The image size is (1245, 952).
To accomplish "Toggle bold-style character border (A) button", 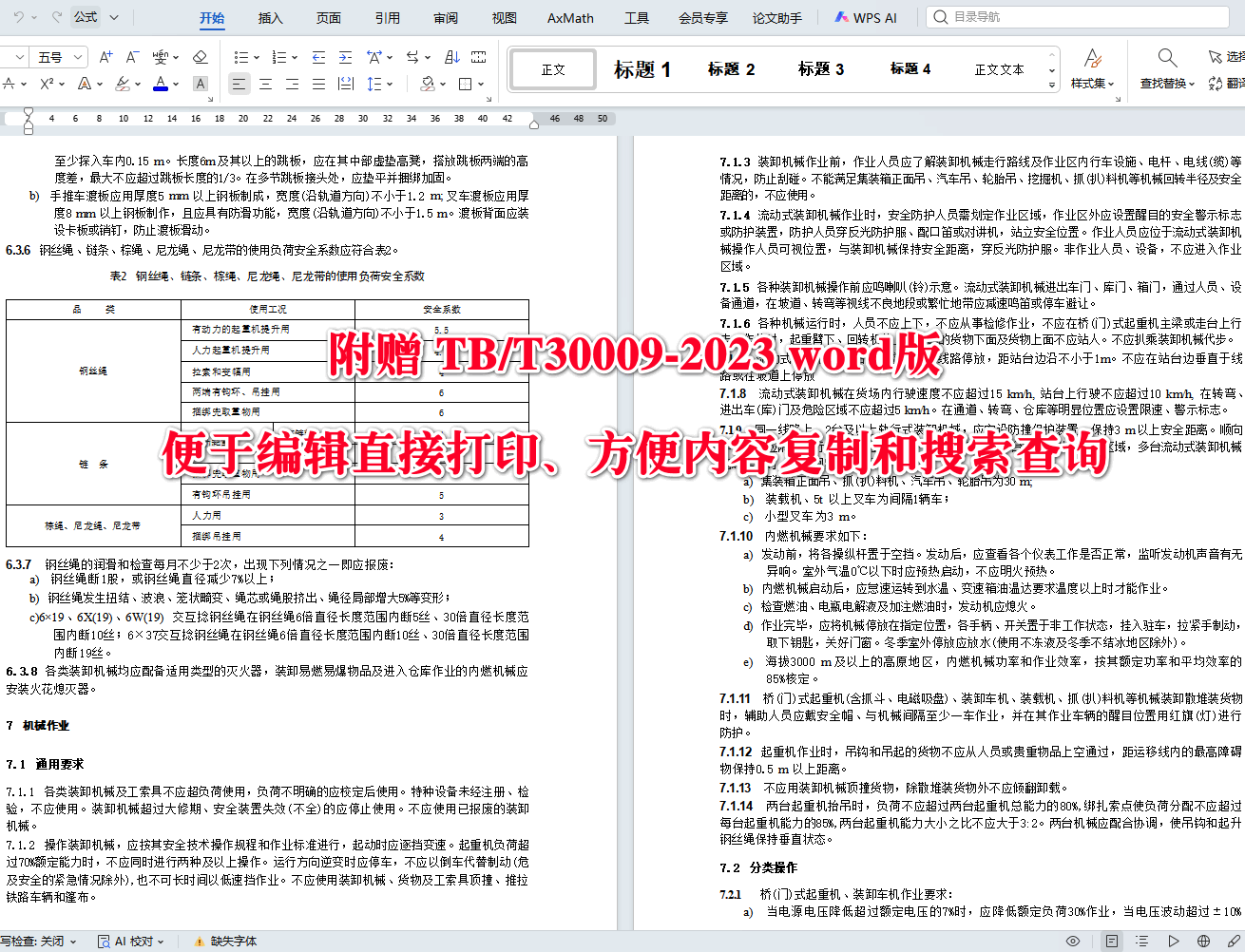I will [201, 84].
